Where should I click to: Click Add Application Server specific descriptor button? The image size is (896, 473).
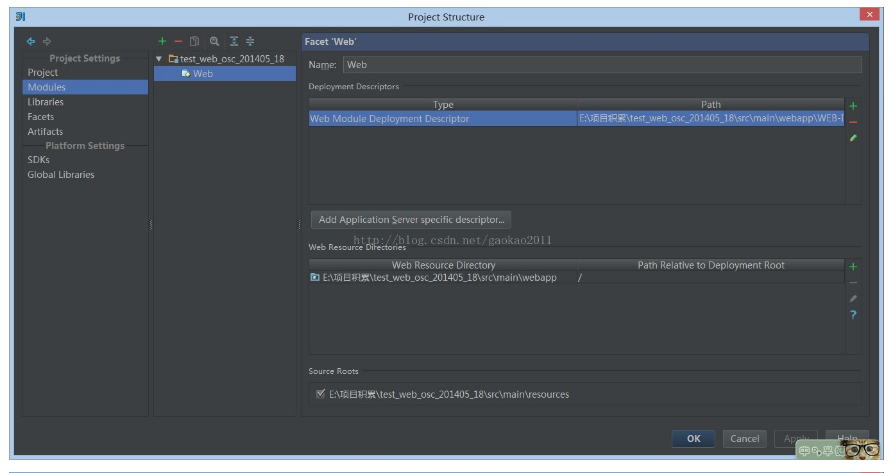(411, 219)
